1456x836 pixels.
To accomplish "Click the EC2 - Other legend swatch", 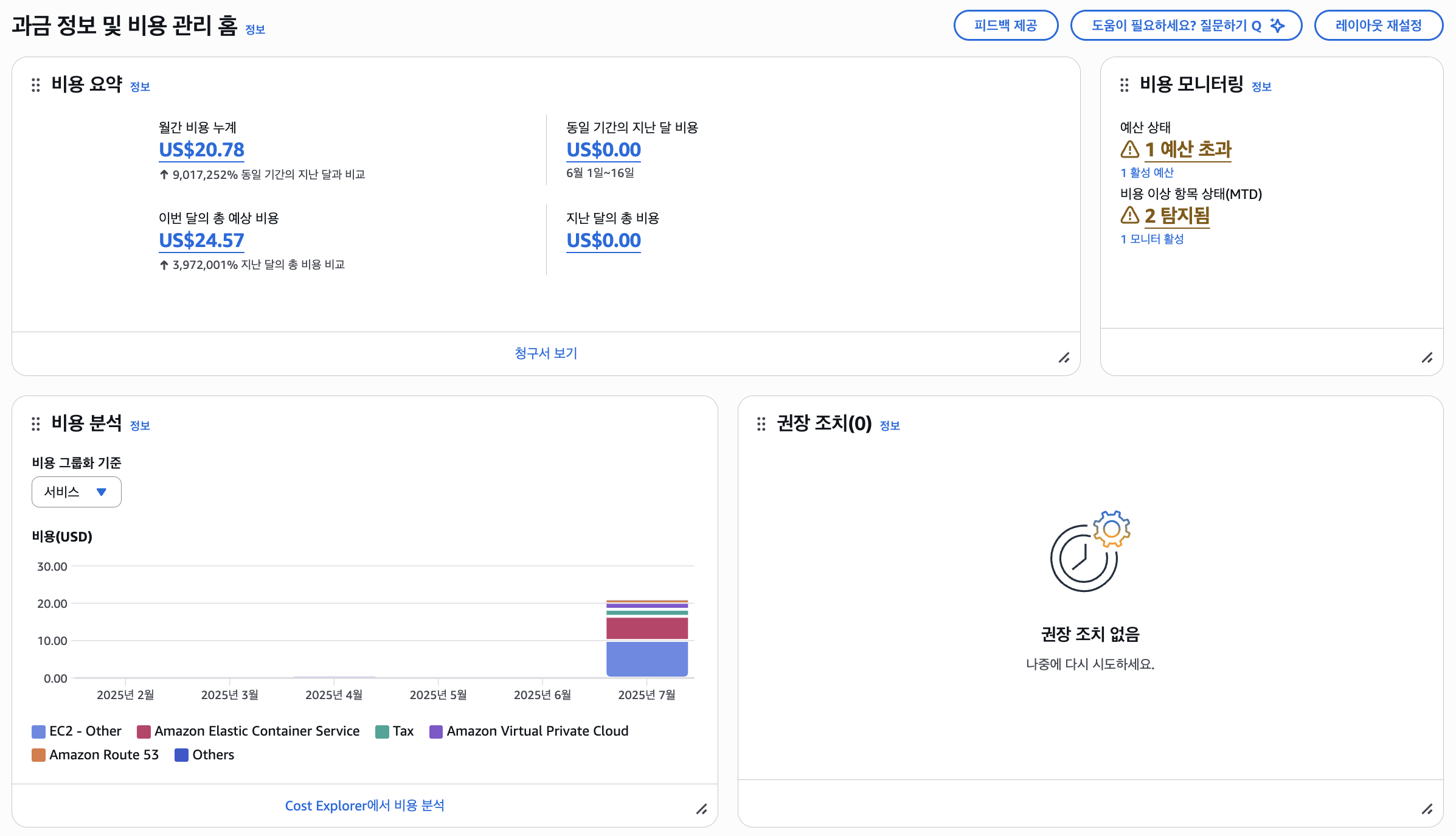I will (x=38, y=731).
